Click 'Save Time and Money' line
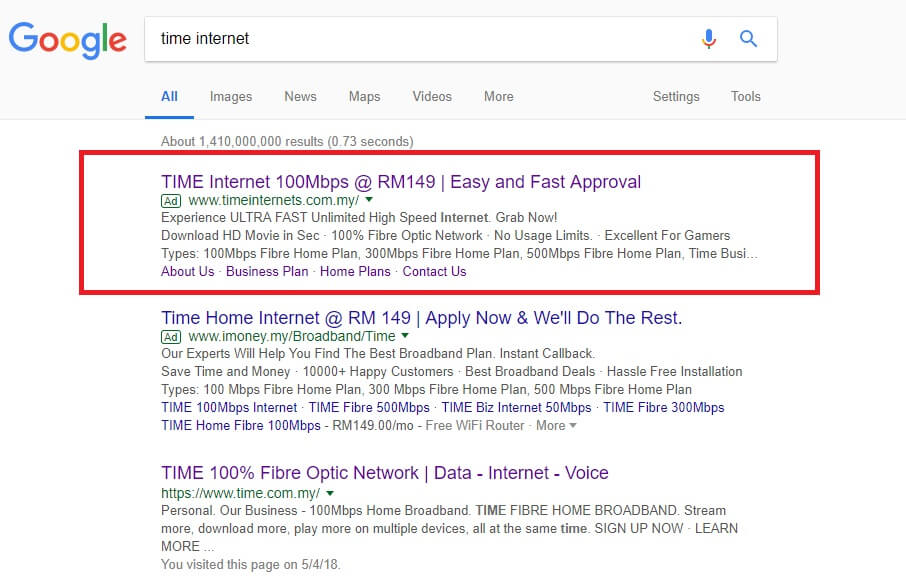The height and width of the screenshot is (582, 906). coord(452,371)
